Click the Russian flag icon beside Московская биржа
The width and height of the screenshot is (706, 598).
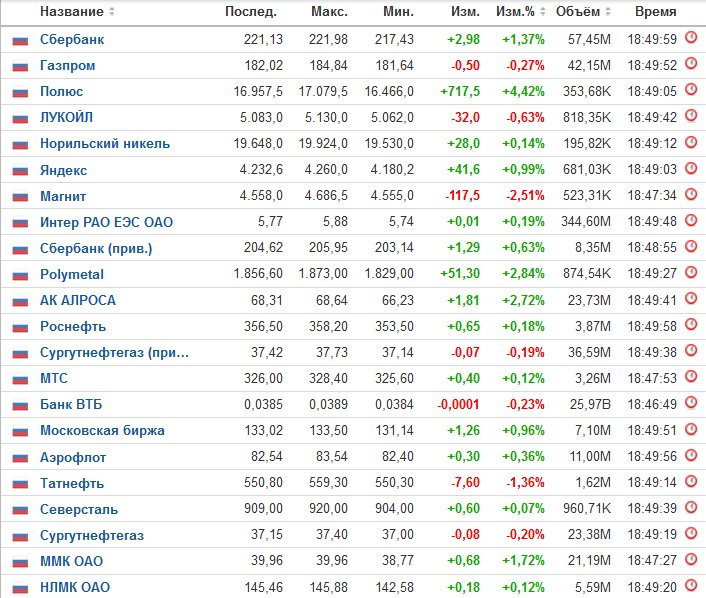coord(20,432)
